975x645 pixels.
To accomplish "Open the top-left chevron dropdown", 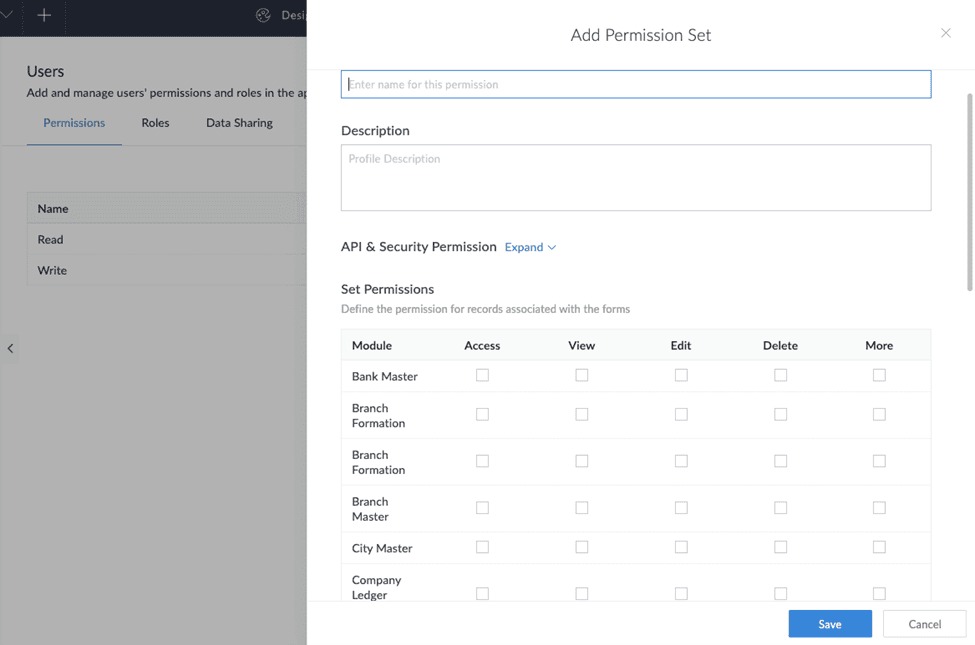I will tap(7, 15).
